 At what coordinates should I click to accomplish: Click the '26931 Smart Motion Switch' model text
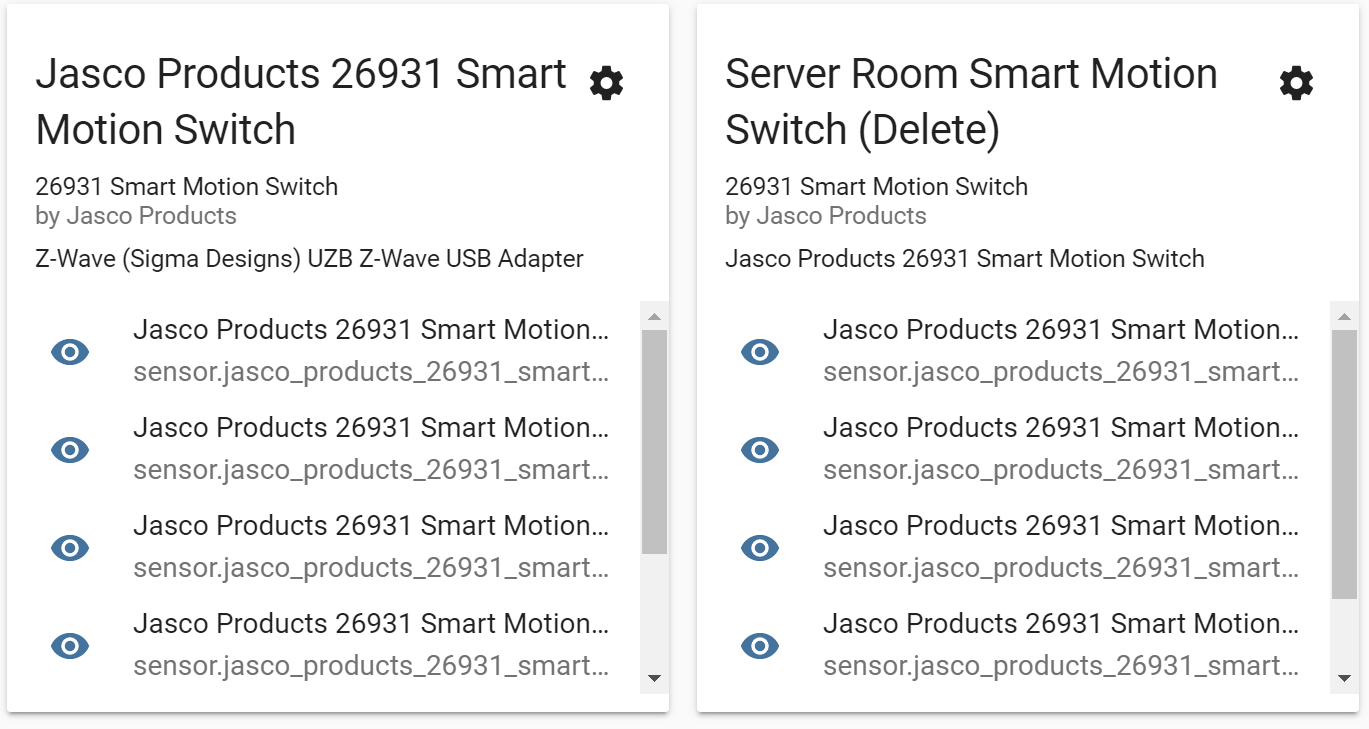click(x=186, y=186)
